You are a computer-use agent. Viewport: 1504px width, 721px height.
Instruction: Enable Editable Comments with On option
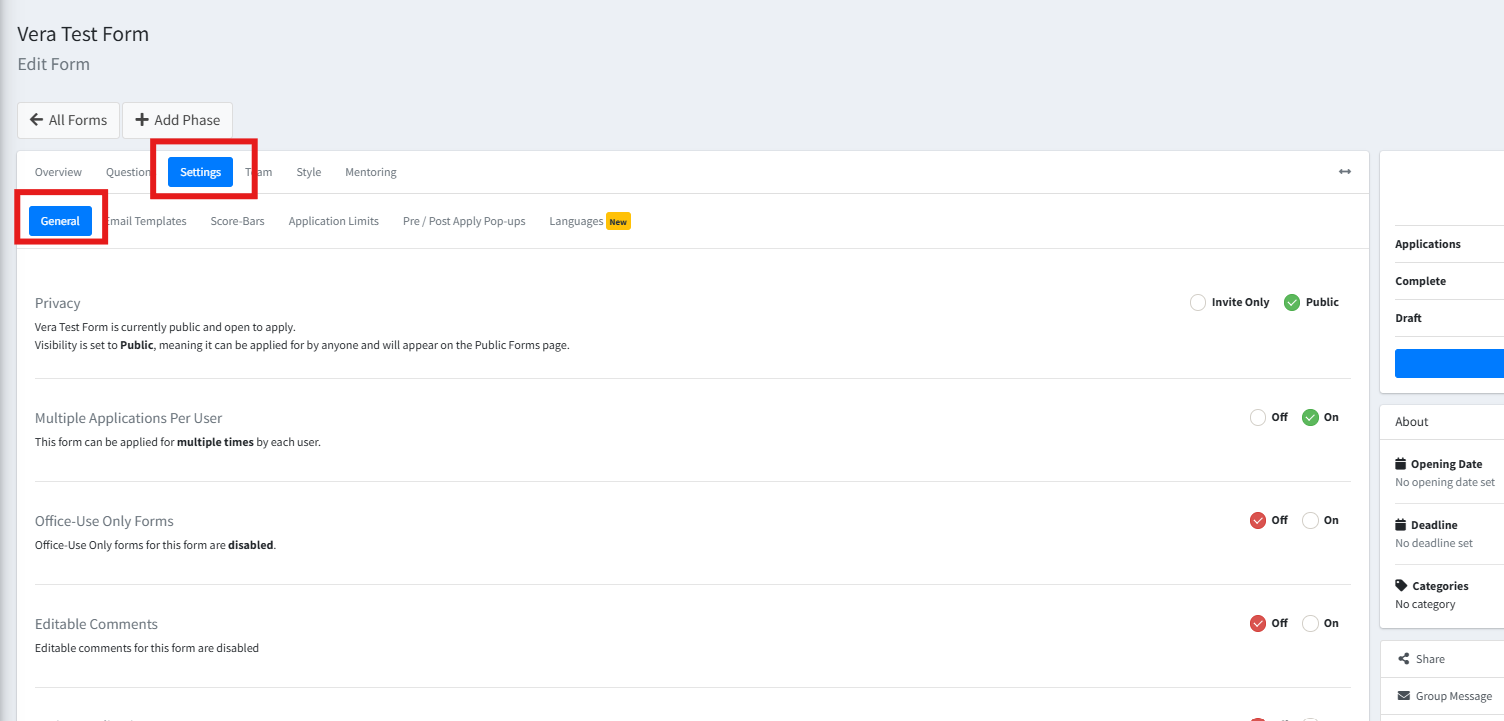click(1310, 623)
